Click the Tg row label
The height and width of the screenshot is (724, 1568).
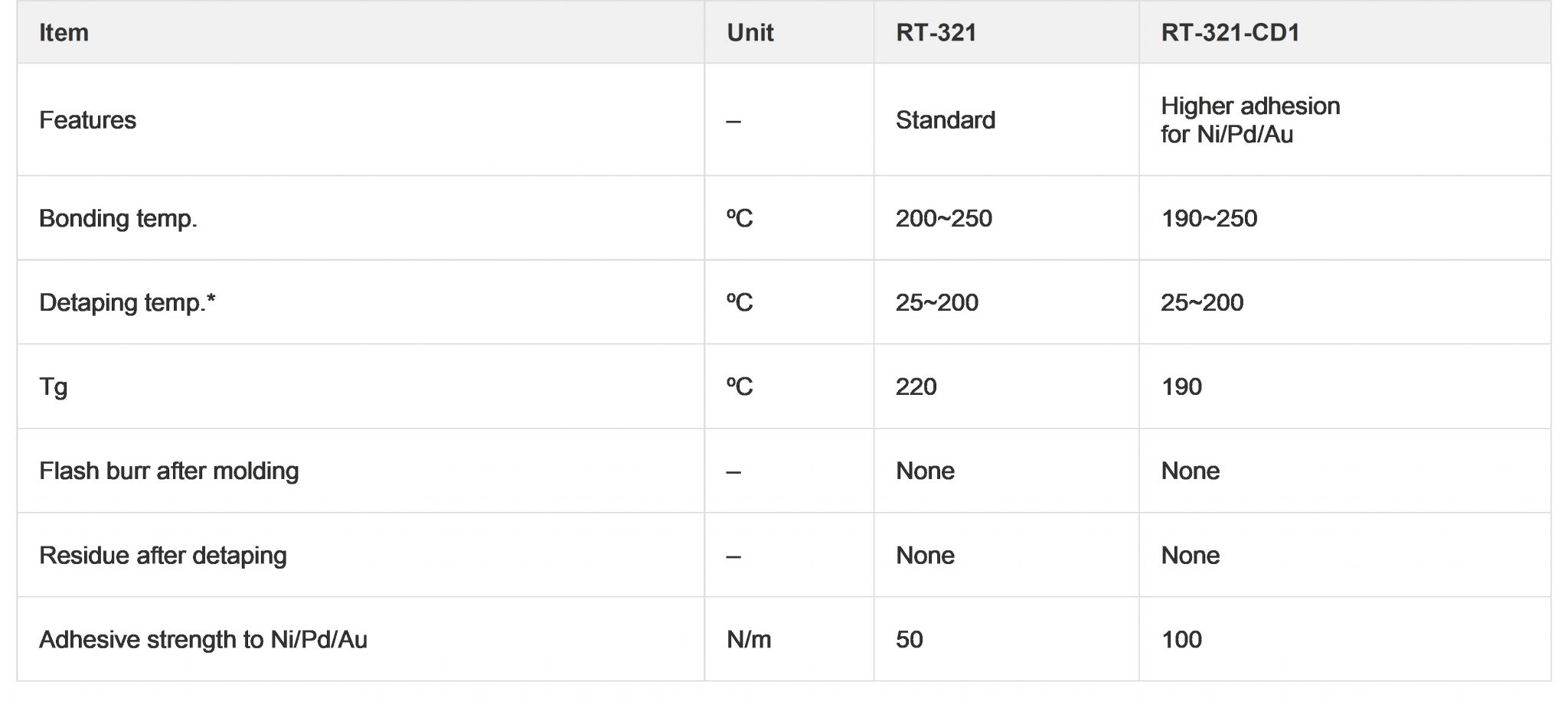tap(53, 387)
